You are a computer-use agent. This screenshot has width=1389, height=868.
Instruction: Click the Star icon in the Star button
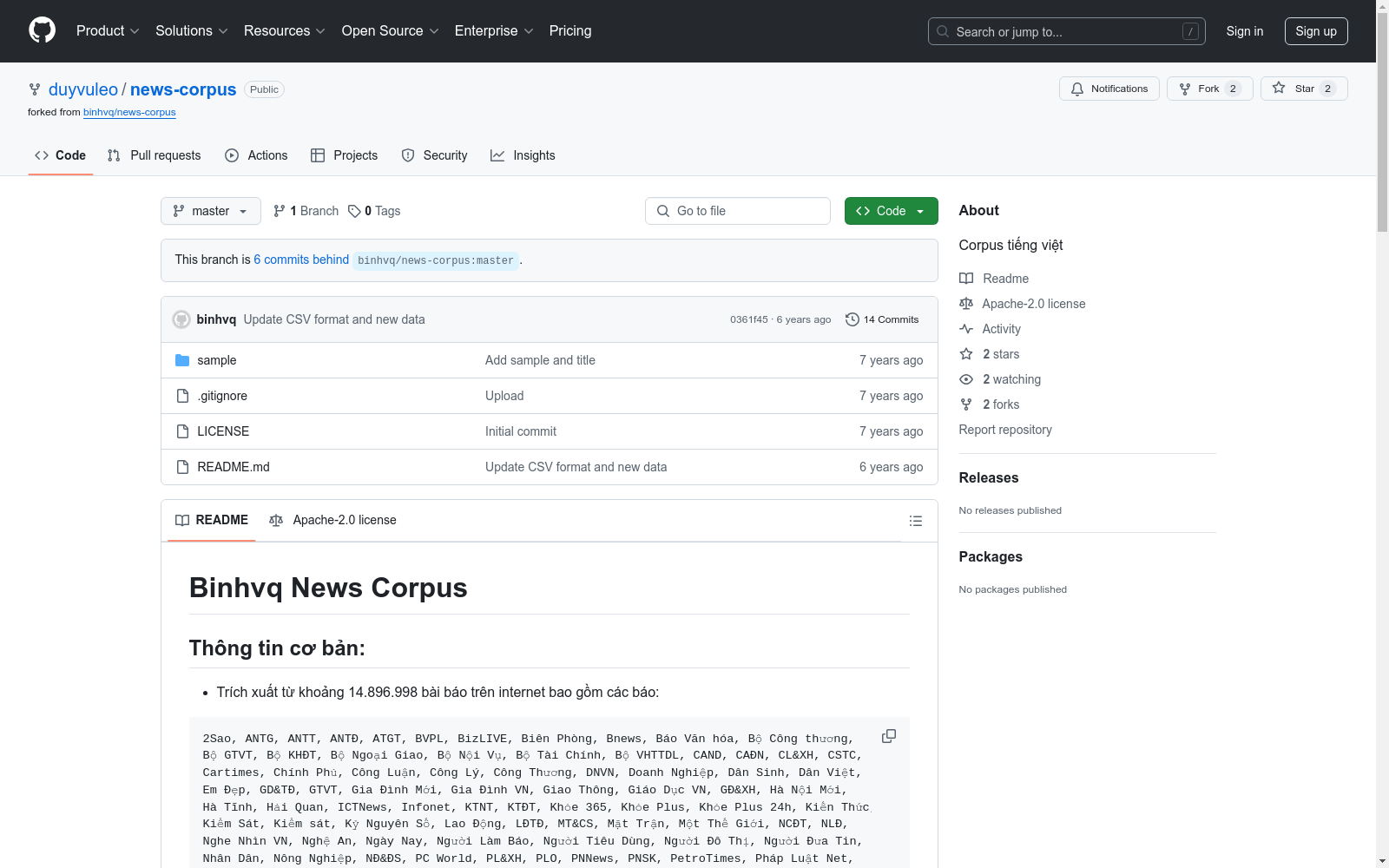(x=1279, y=88)
